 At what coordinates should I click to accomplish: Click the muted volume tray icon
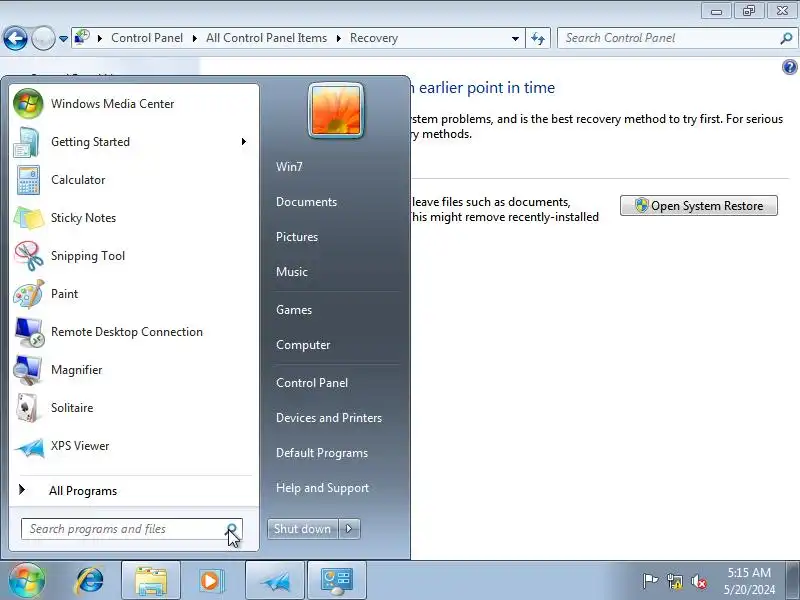tap(698, 581)
